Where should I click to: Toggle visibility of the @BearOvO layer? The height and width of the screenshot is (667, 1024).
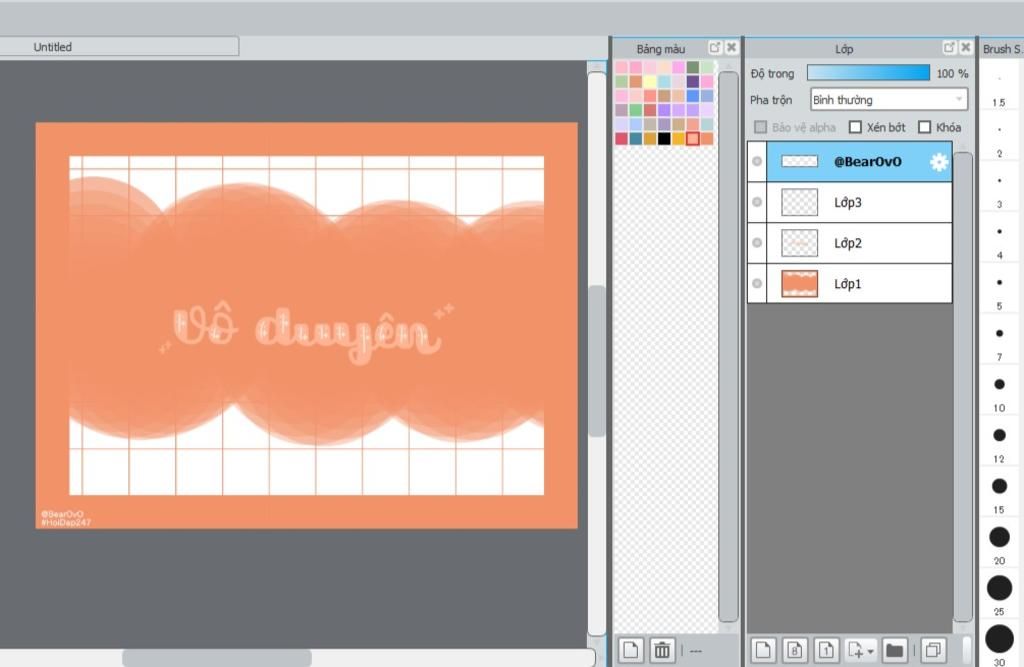click(x=757, y=161)
